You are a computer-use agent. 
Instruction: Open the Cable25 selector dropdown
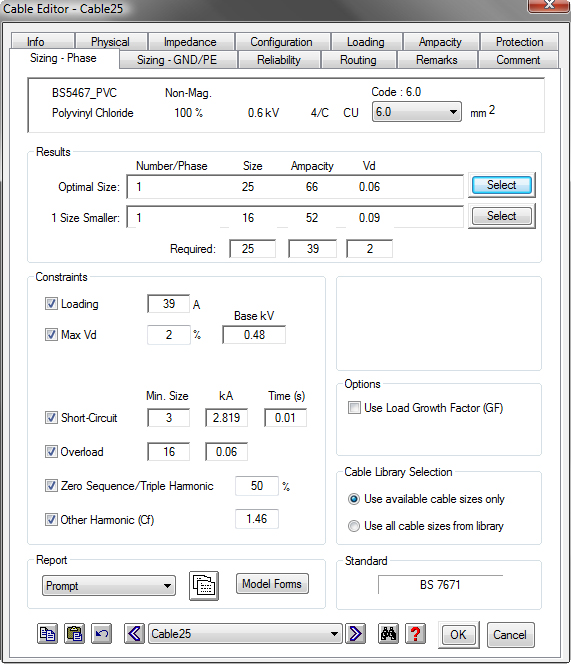tap(245, 634)
